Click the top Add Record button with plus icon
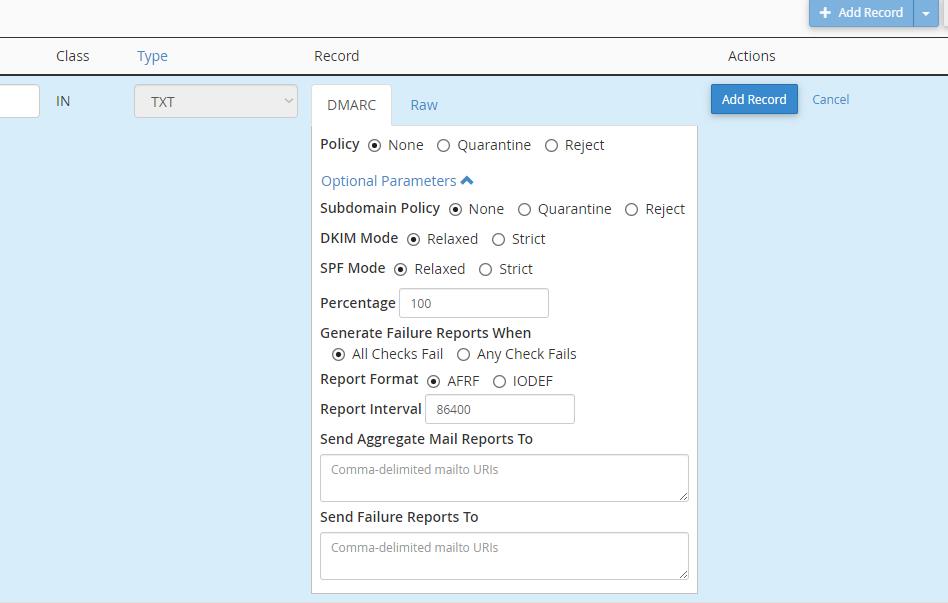The height and width of the screenshot is (603, 948). 861,13
